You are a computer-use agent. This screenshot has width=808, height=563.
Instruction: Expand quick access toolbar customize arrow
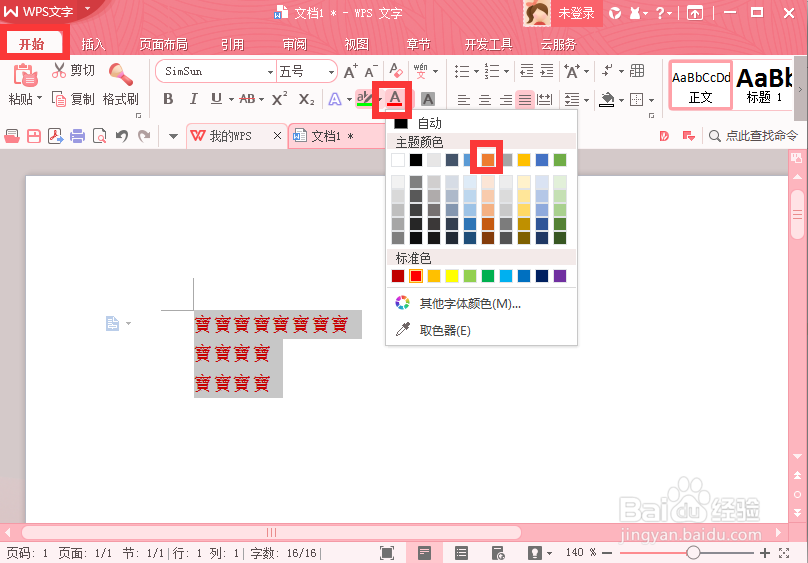click(x=173, y=137)
